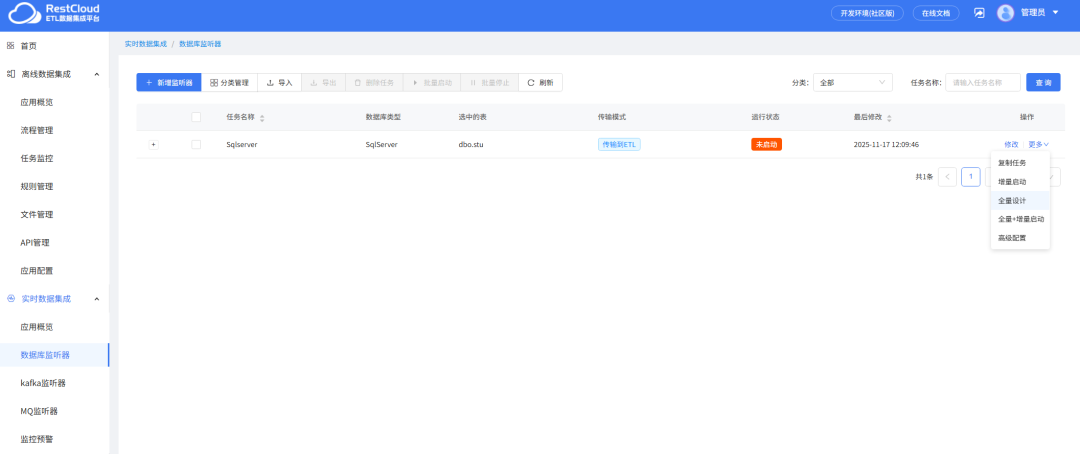Select 高级配置 from the menu
1080x454 pixels.
tap(1020, 238)
